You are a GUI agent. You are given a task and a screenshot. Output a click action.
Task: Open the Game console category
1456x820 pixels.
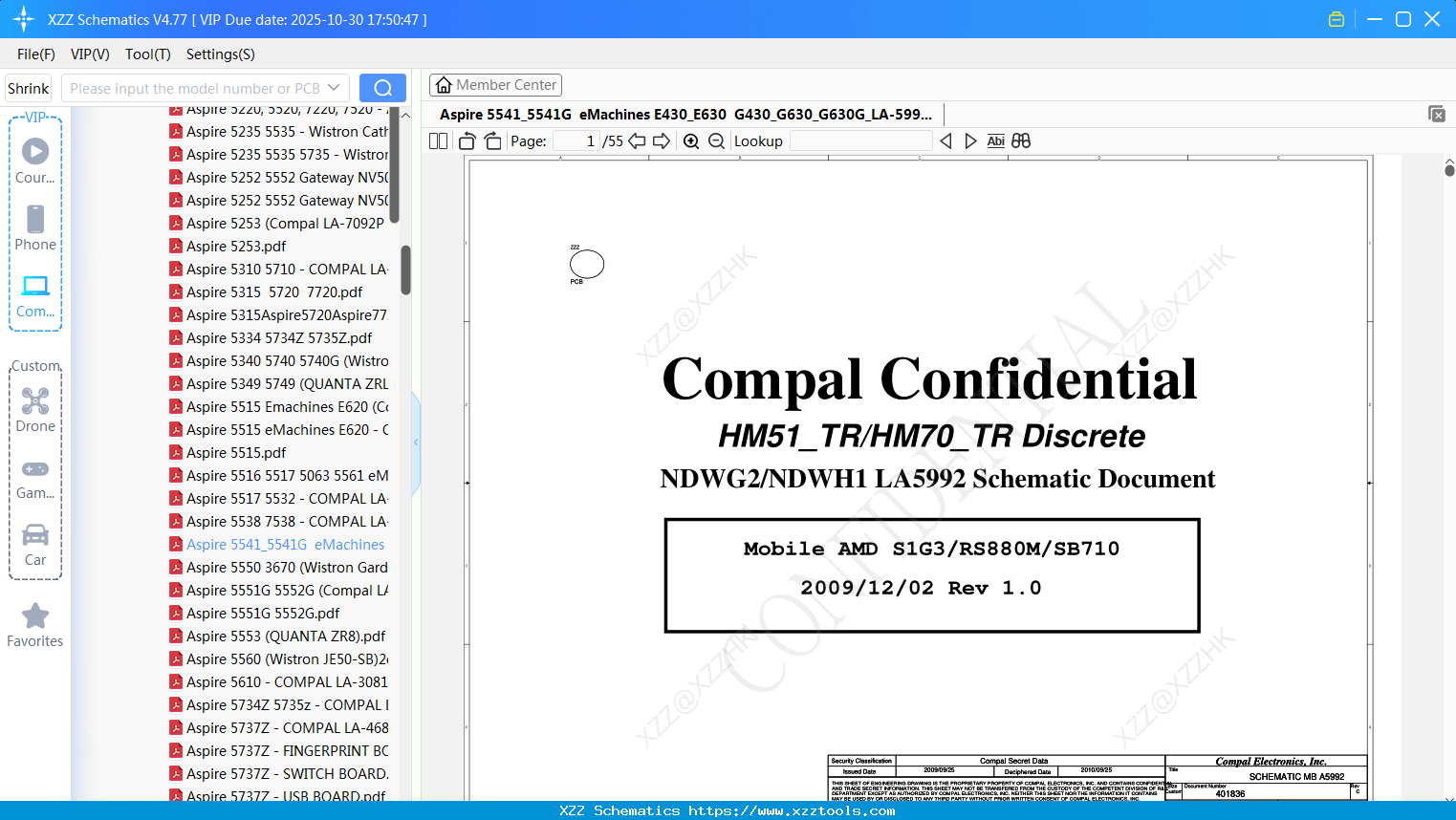35,478
